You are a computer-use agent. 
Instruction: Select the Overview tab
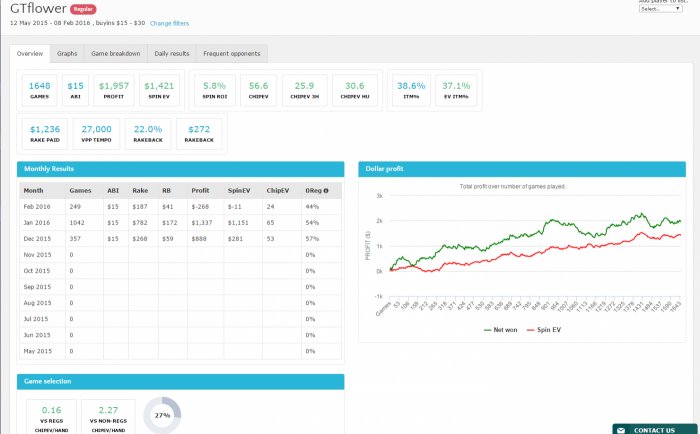pyautogui.click(x=30, y=53)
